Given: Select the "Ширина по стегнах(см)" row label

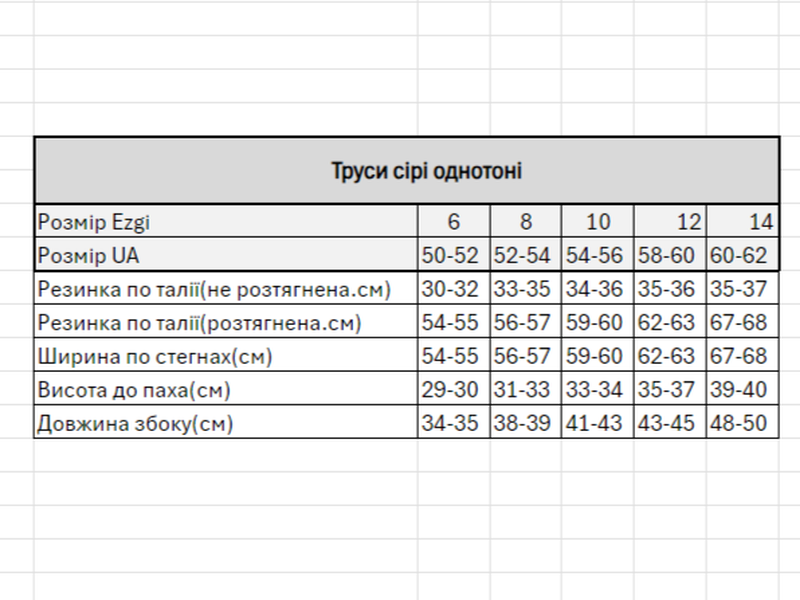Looking at the screenshot, I should [225, 356].
